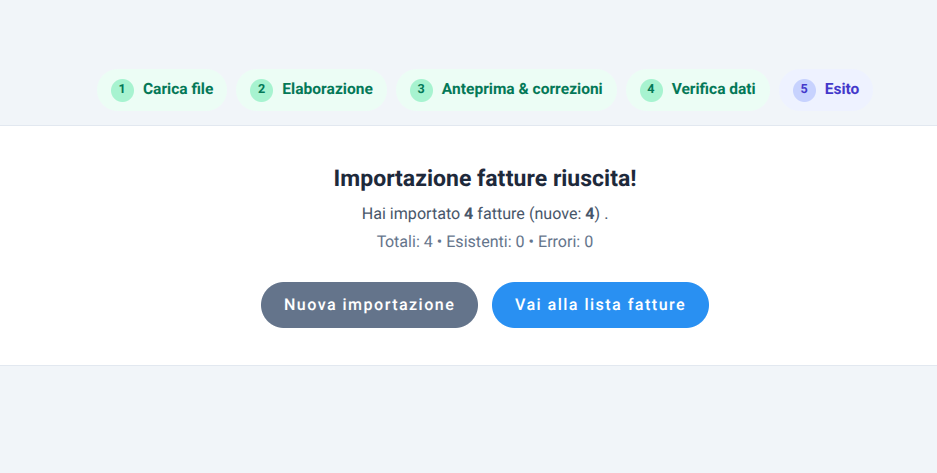
Task: Switch to Anteprima & correzioni step label
Action: [x=522, y=89]
